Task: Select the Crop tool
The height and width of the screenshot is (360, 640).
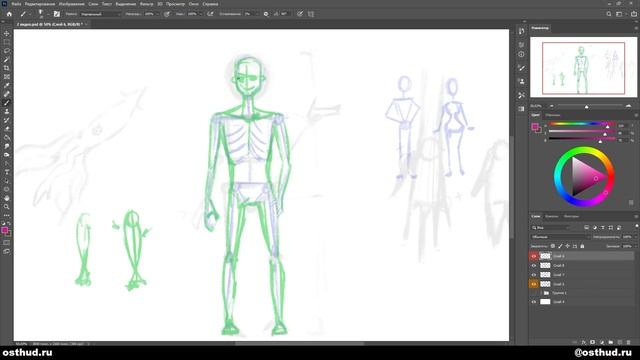Action: [x=7, y=68]
